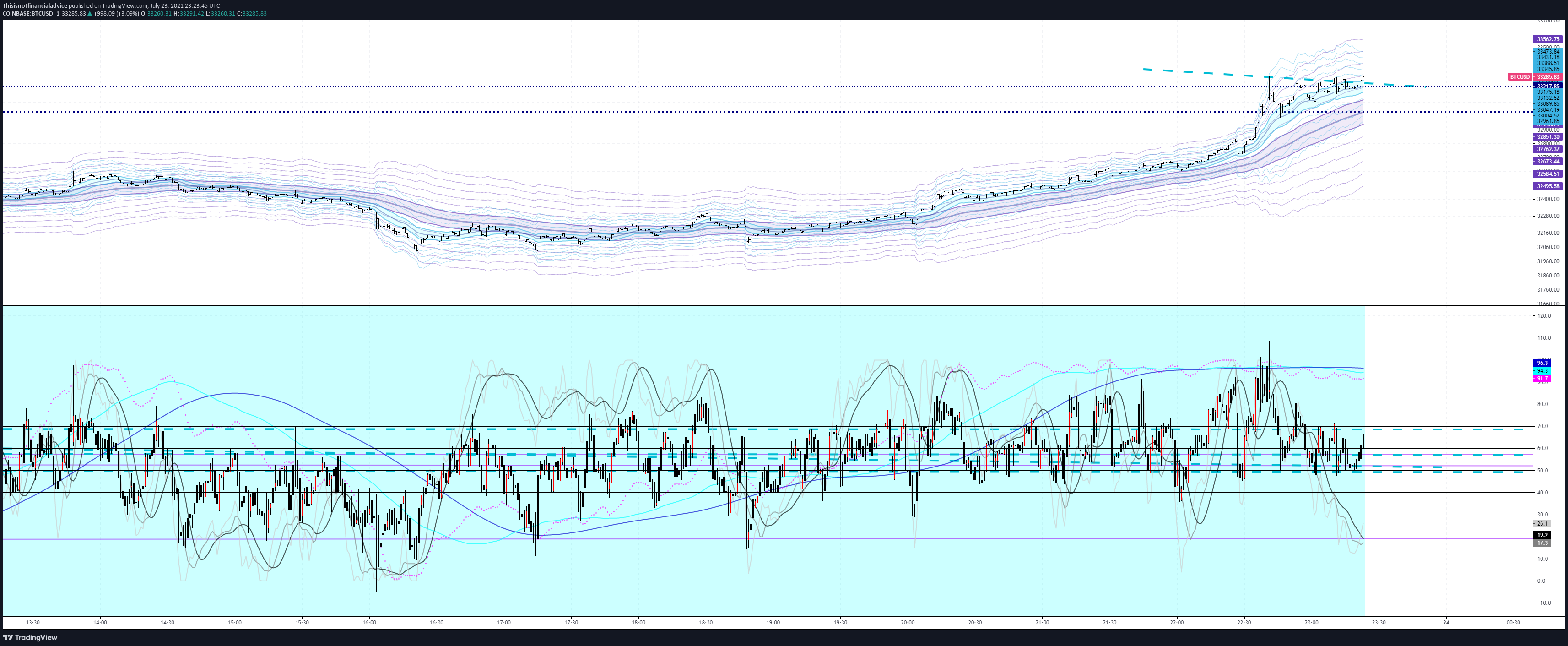Click the 22:30 time axis label

pos(1244,623)
